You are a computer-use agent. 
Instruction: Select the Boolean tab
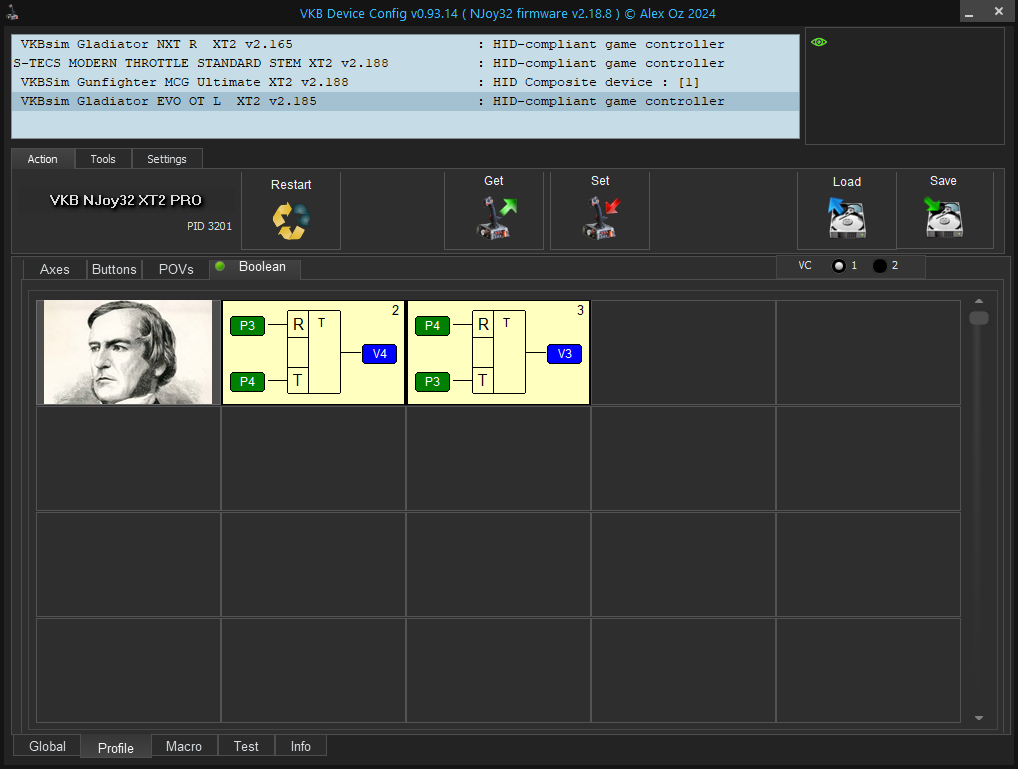point(255,267)
